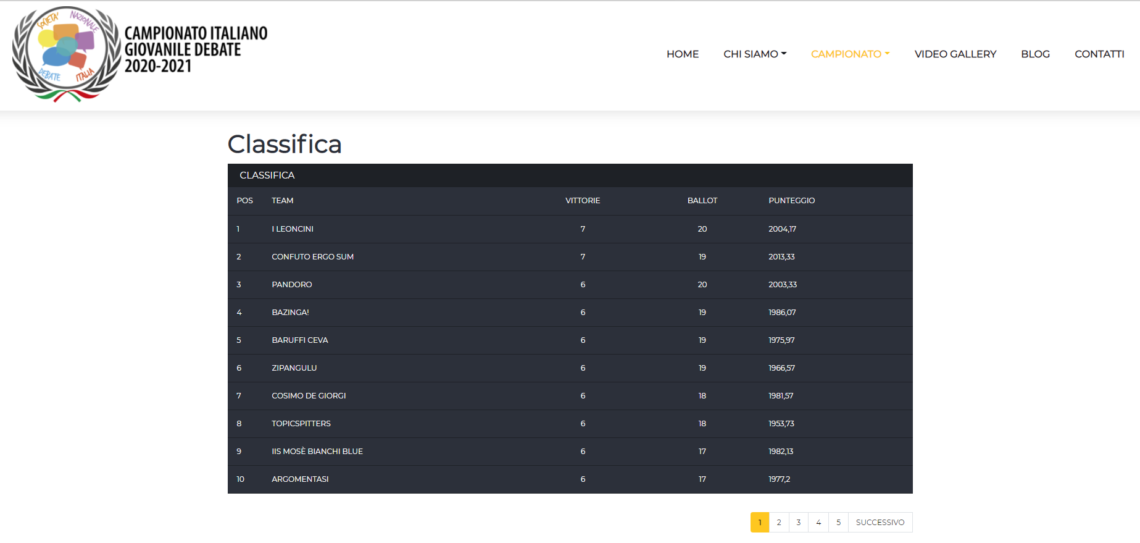1140x543 pixels.
Task: Open the HOME menu item
Action: coord(683,54)
